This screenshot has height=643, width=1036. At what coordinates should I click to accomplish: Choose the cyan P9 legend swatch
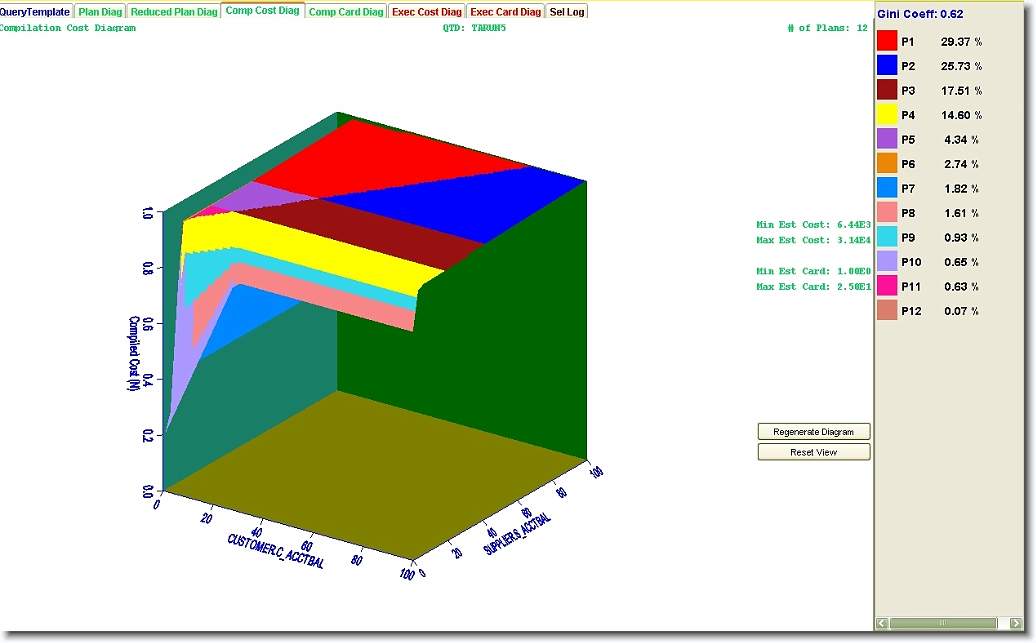pos(887,237)
